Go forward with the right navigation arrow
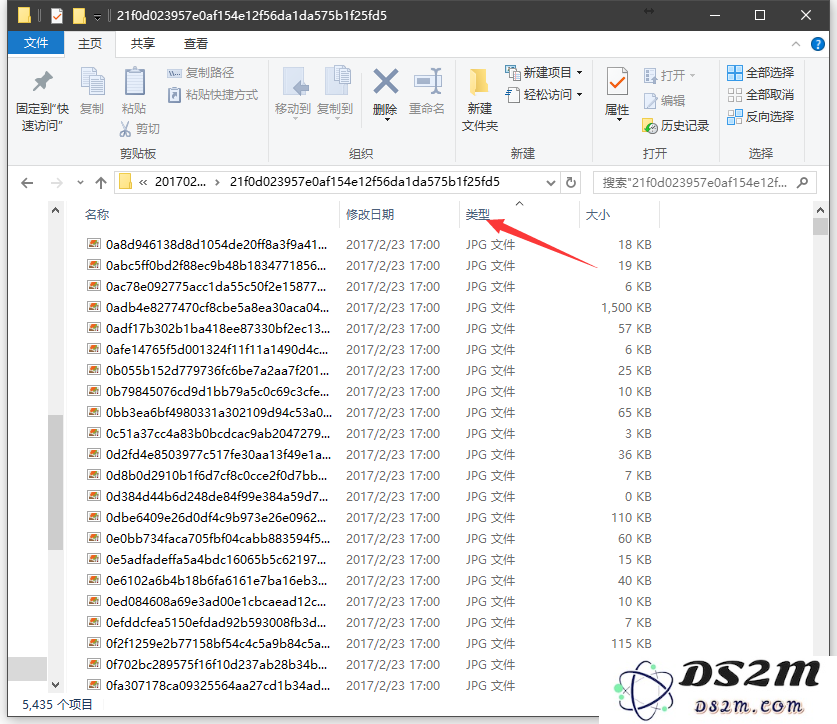The image size is (837, 724). [56, 183]
